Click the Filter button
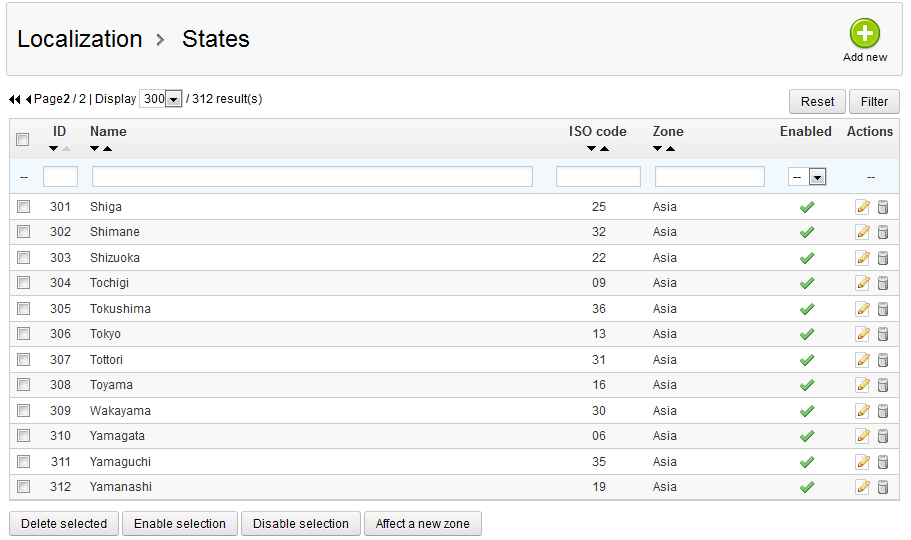This screenshot has width=911, height=540. (x=874, y=102)
